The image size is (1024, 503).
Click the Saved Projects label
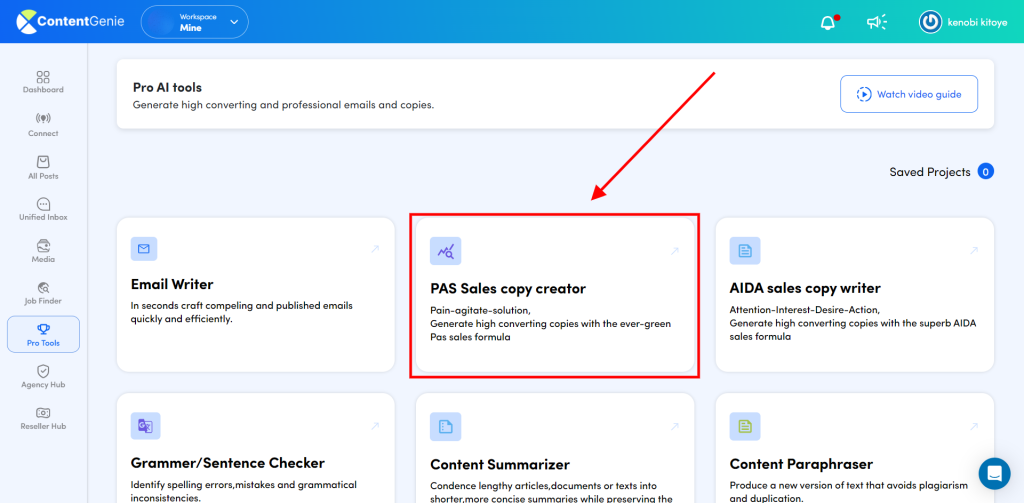930,172
